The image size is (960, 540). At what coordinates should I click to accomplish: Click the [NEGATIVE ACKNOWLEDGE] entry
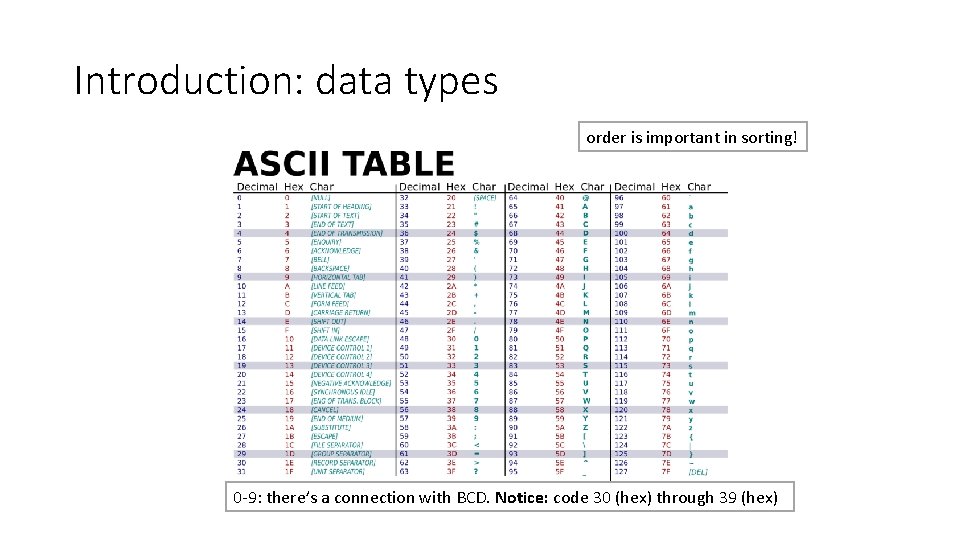point(348,383)
